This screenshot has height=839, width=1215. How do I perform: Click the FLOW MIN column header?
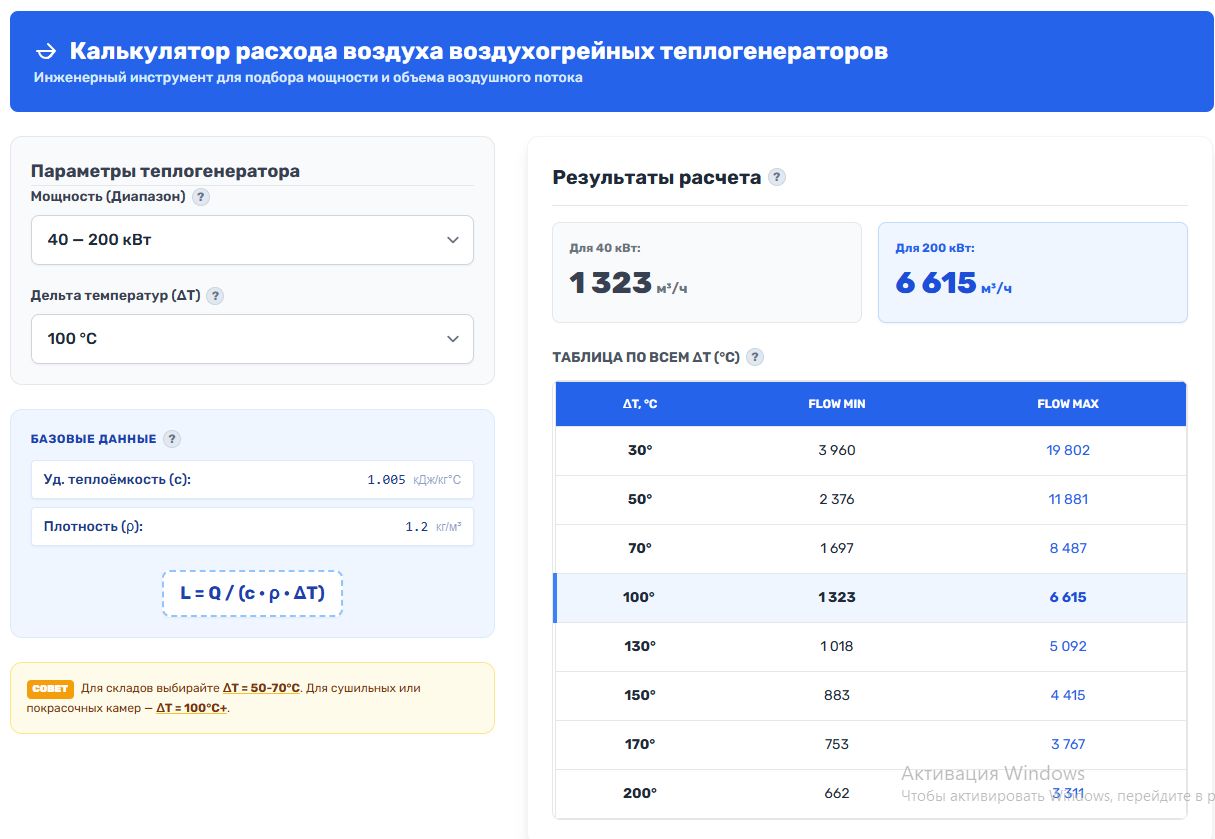[837, 404]
